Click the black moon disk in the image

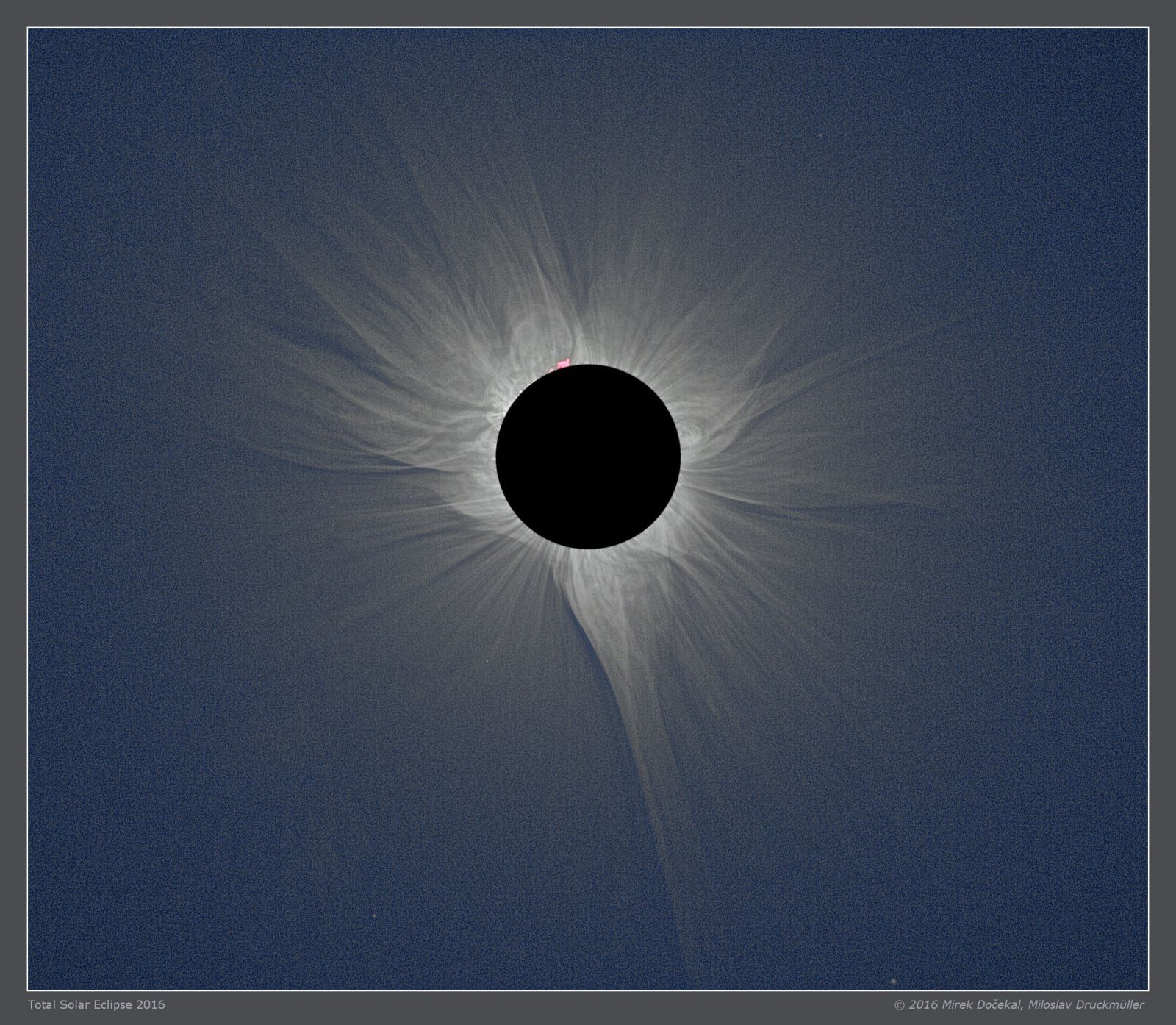(588, 457)
